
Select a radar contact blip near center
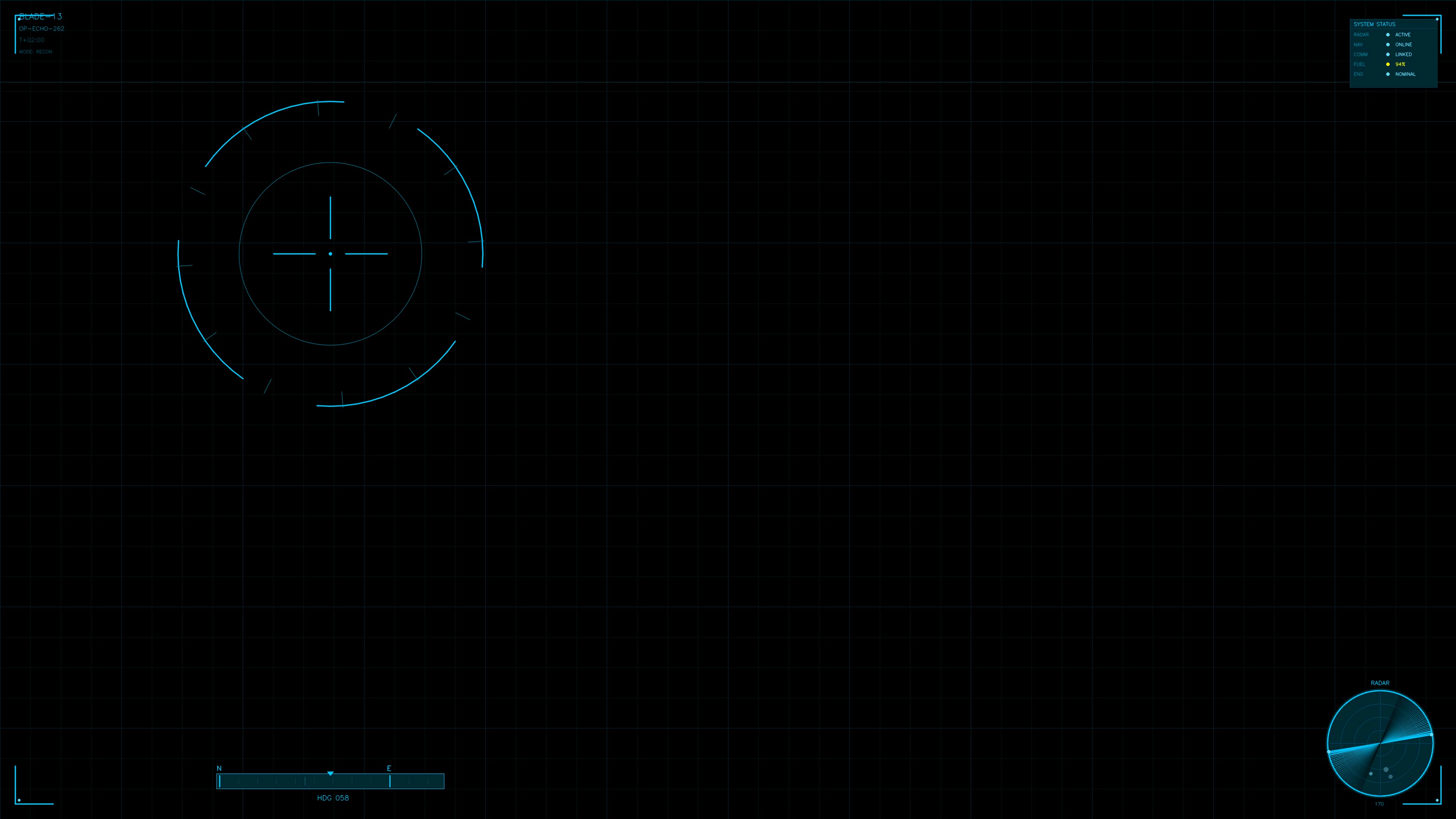(1387, 770)
